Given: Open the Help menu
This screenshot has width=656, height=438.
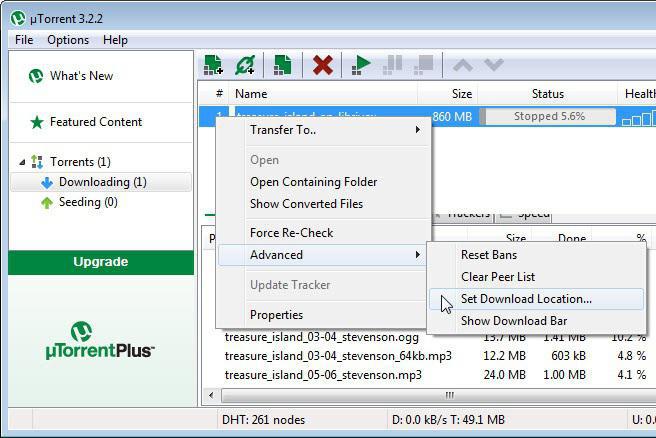Looking at the screenshot, I should coord(115,40).
